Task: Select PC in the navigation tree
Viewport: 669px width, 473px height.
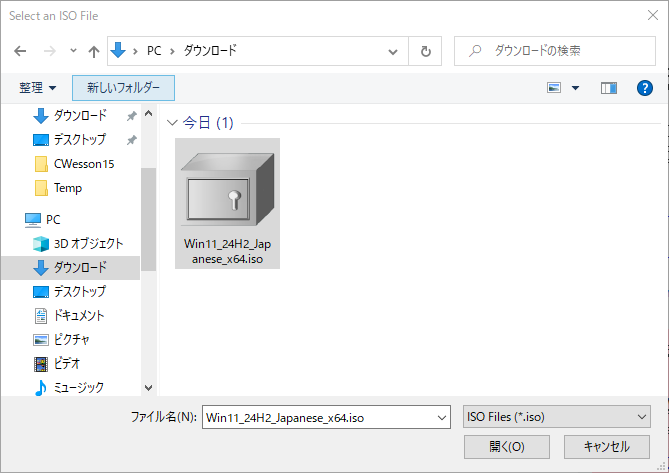Action: click(x=53, y=220)
